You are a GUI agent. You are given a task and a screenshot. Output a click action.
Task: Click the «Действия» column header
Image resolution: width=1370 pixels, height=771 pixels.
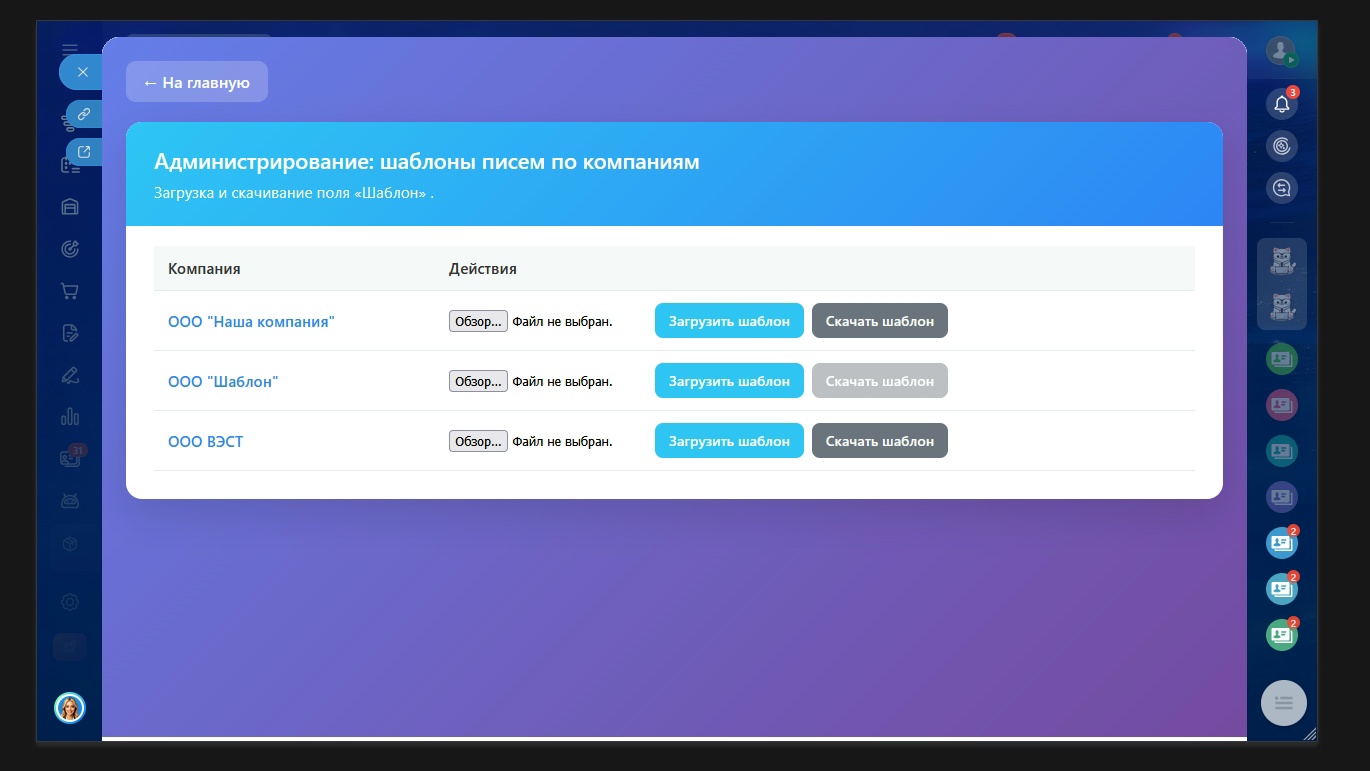(x=483, y=269)
